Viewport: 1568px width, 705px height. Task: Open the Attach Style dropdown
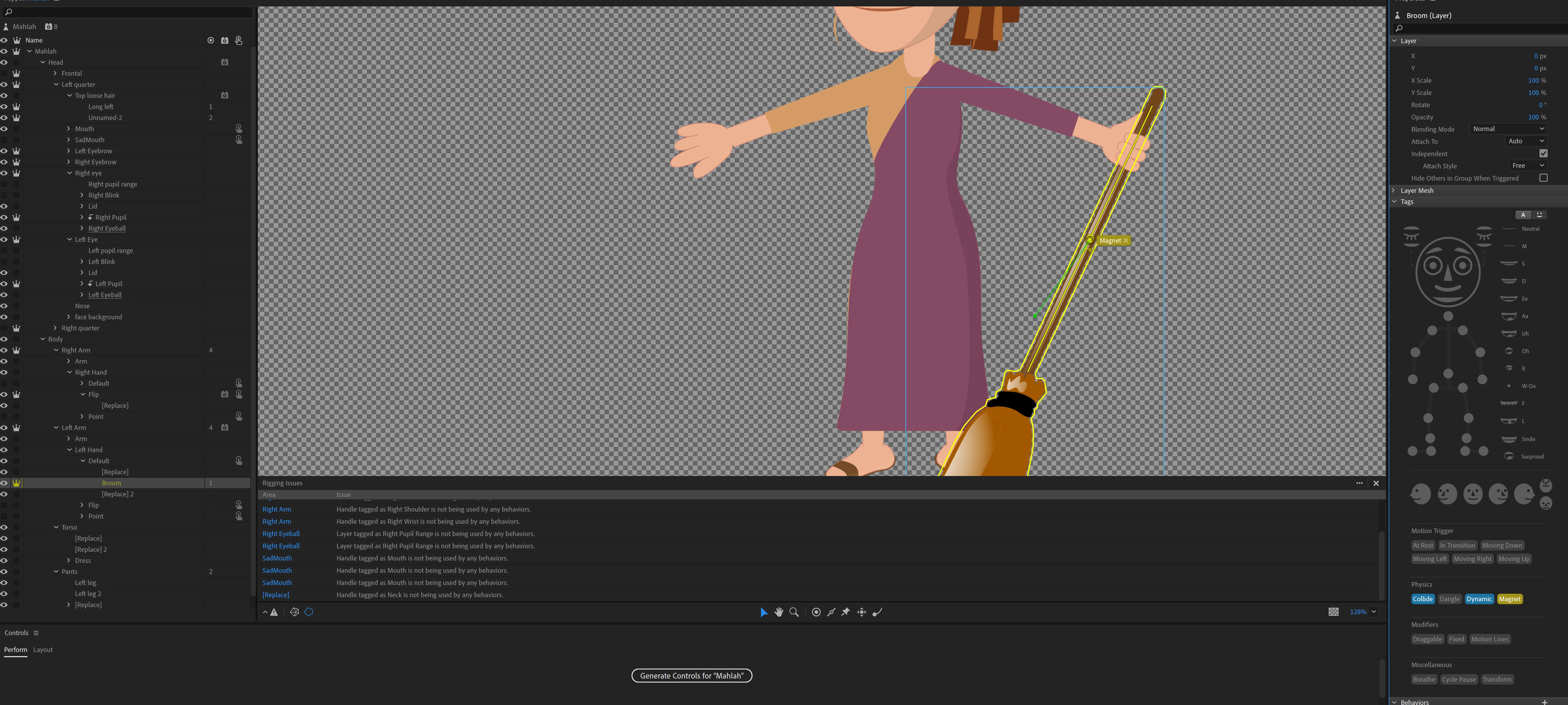[x=1528, y=166]
